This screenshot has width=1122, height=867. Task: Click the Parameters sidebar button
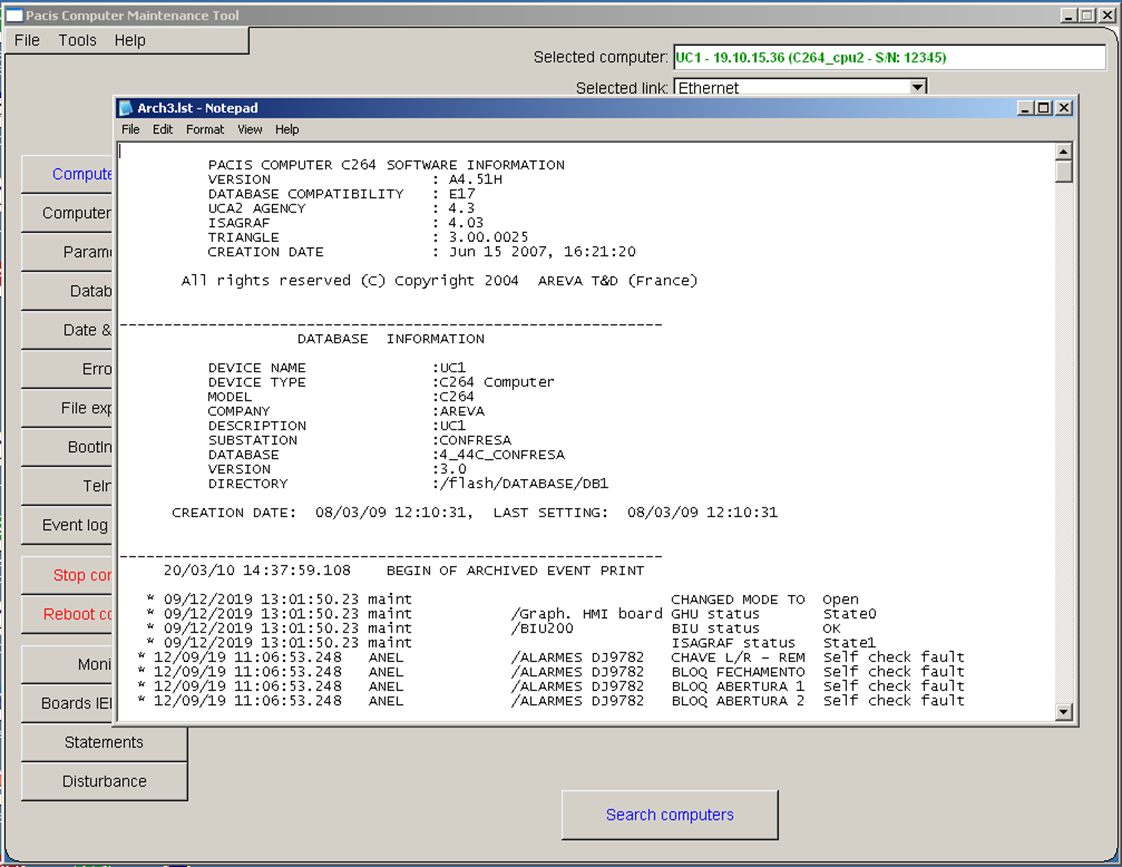67,252
